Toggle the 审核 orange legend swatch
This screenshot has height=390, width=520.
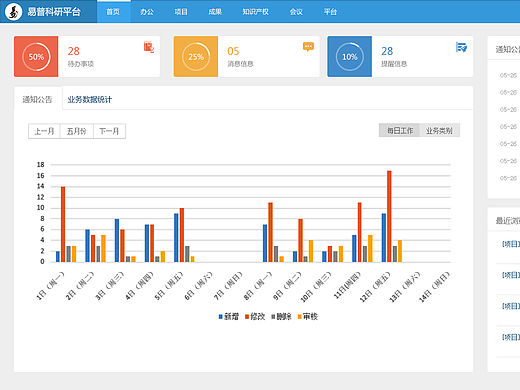(x=300, y=317)
